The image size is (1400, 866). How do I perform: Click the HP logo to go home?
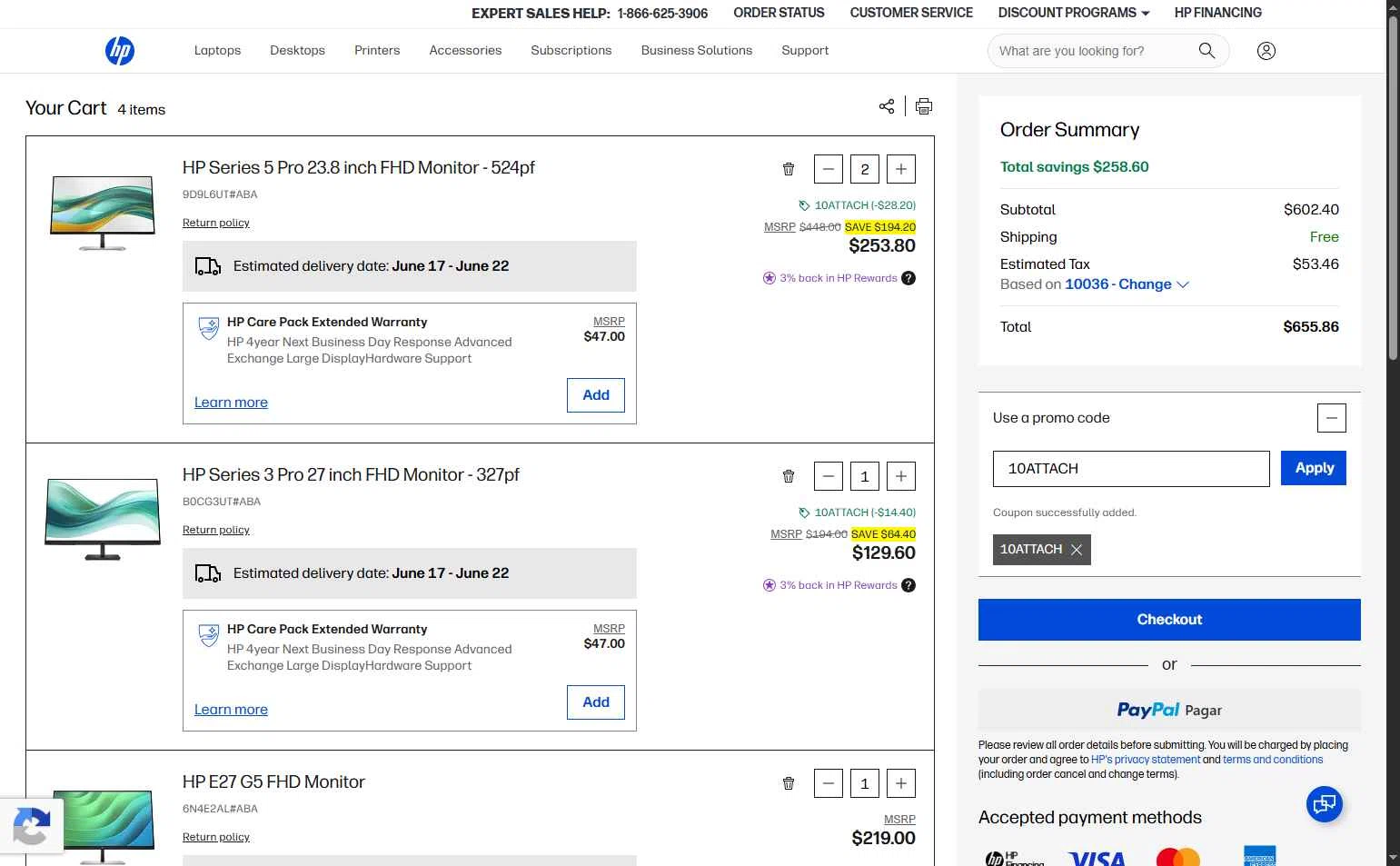[x=120, y=51]
